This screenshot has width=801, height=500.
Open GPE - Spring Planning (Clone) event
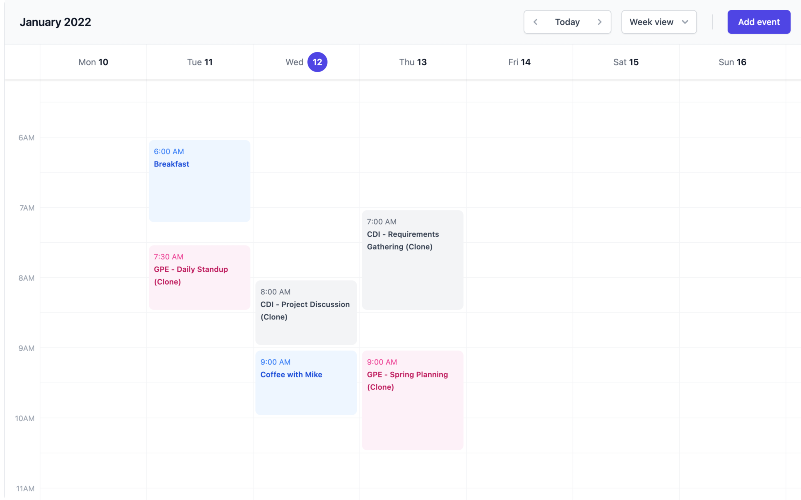(x=412, y=400)
